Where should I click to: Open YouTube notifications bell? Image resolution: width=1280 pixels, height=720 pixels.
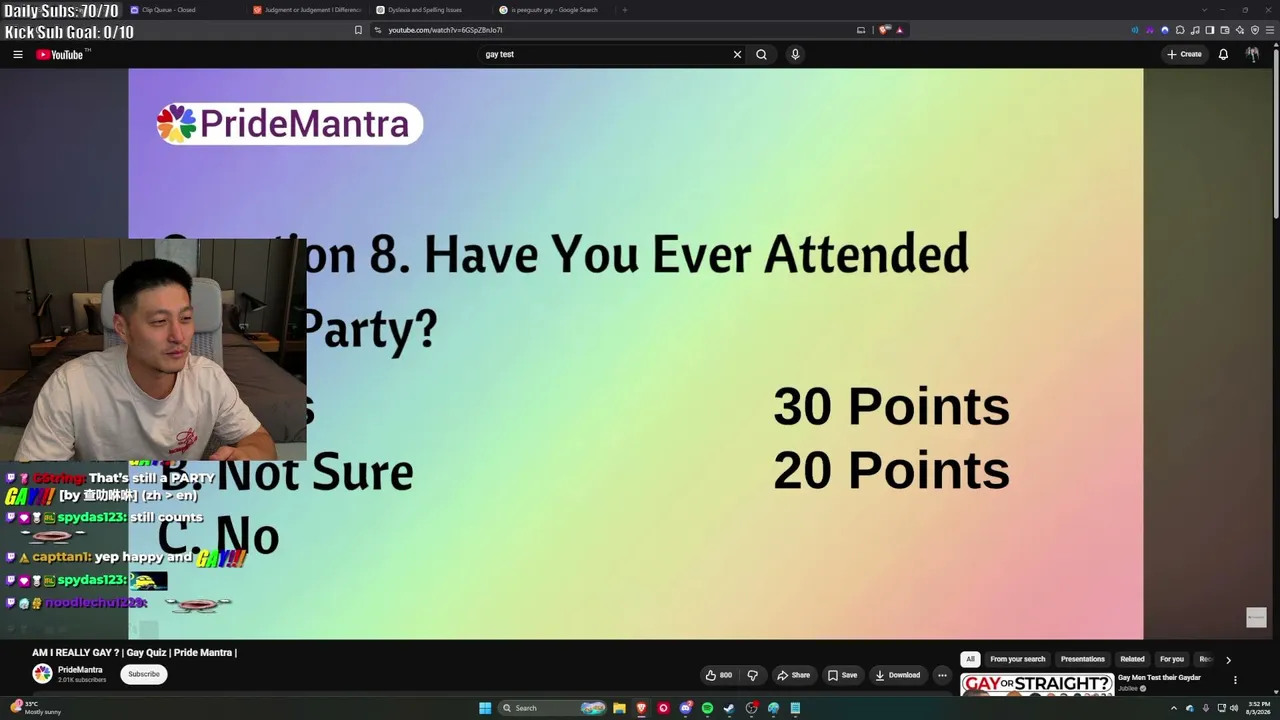(x=1223, y=55)
